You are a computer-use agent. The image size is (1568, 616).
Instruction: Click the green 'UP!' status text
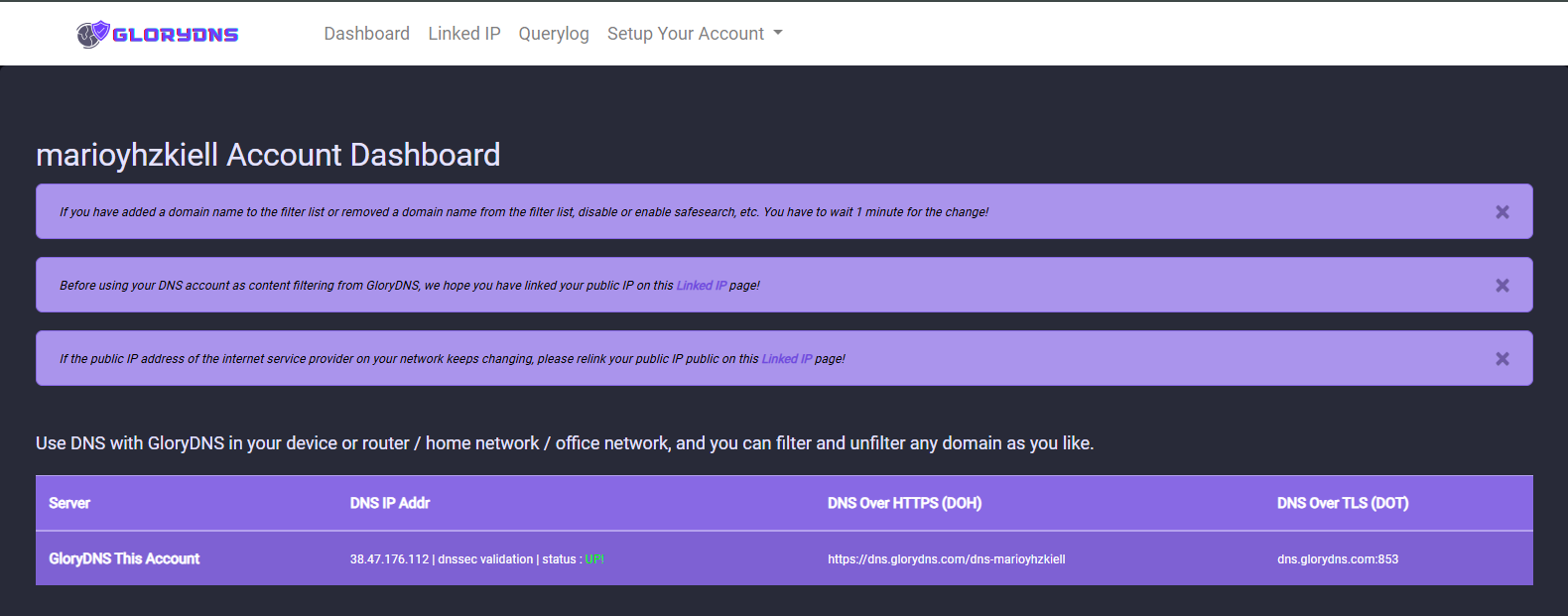tap(594, 559)
